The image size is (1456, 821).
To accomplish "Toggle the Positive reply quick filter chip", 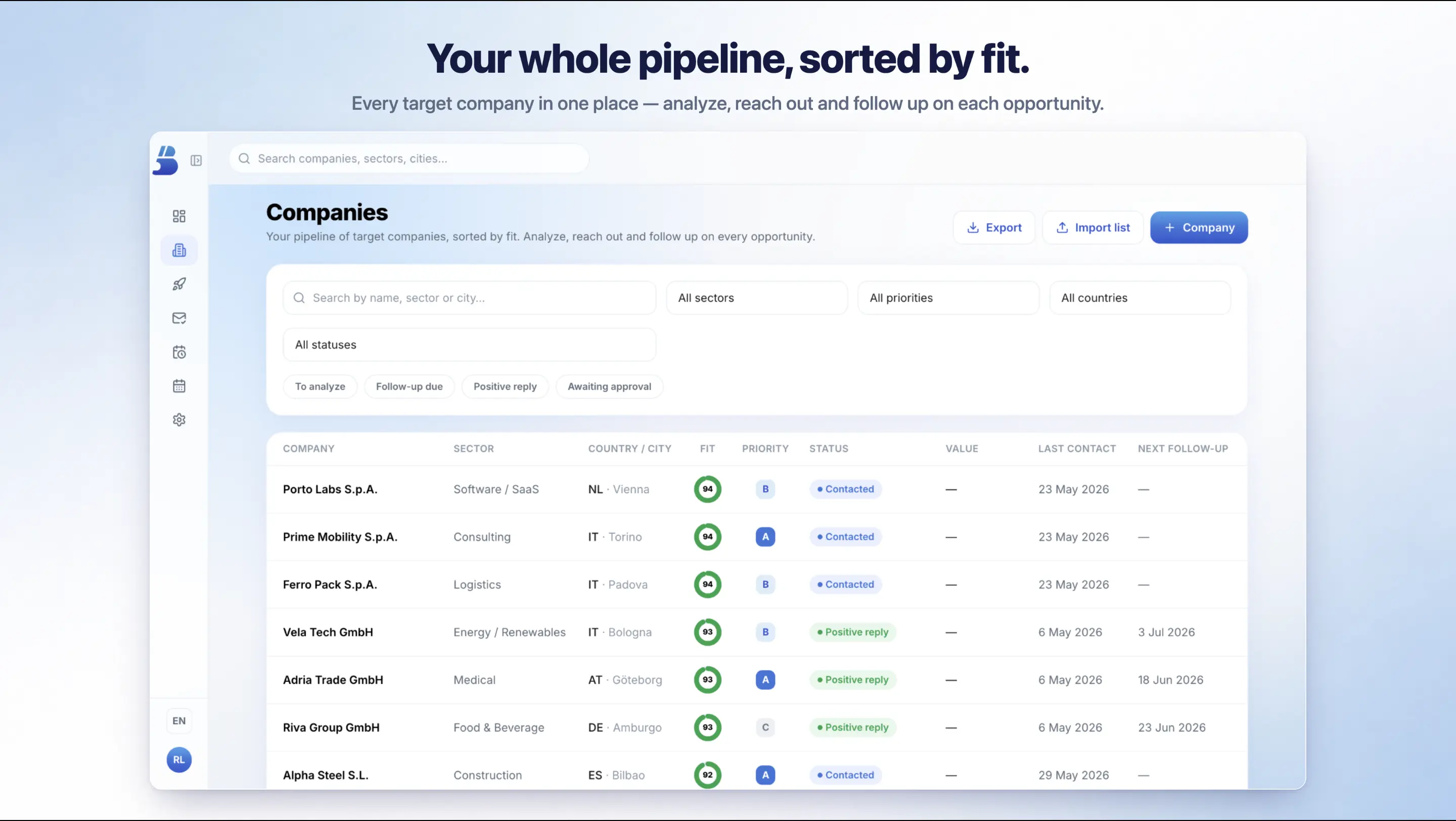I will 505,386.
